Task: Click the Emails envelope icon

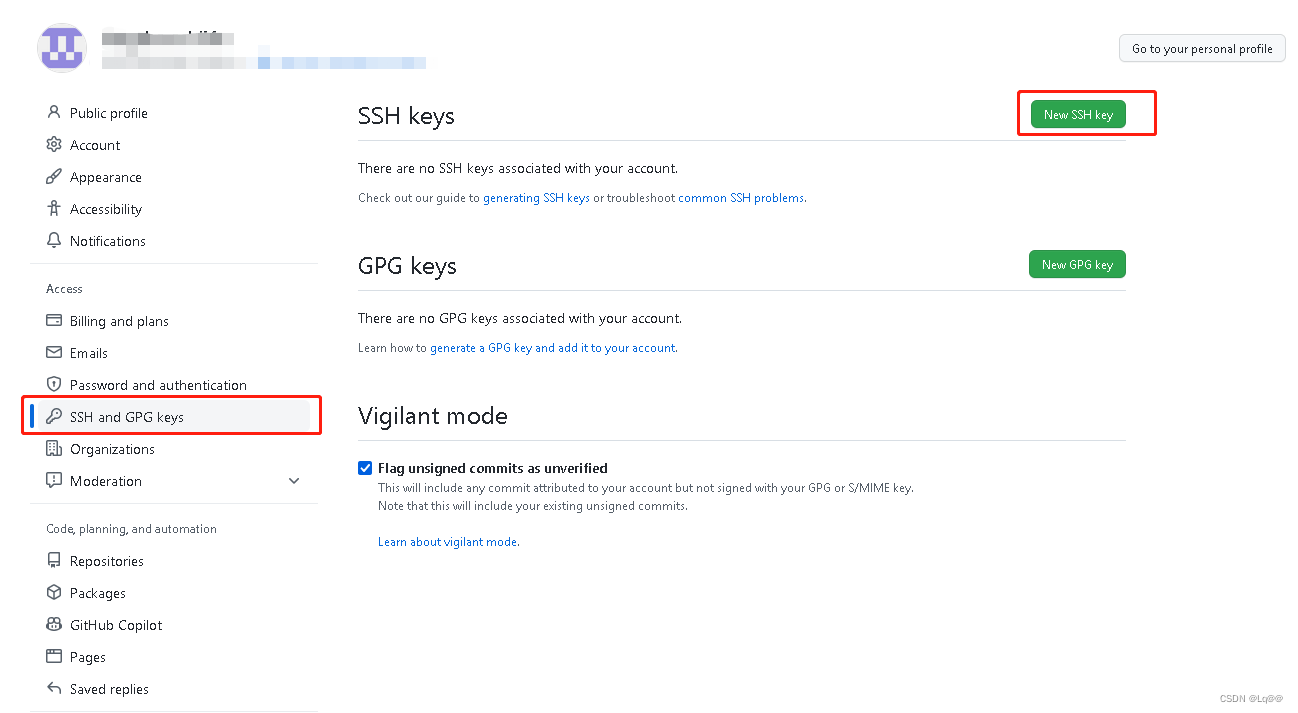Action: click(x=54, y=353)
